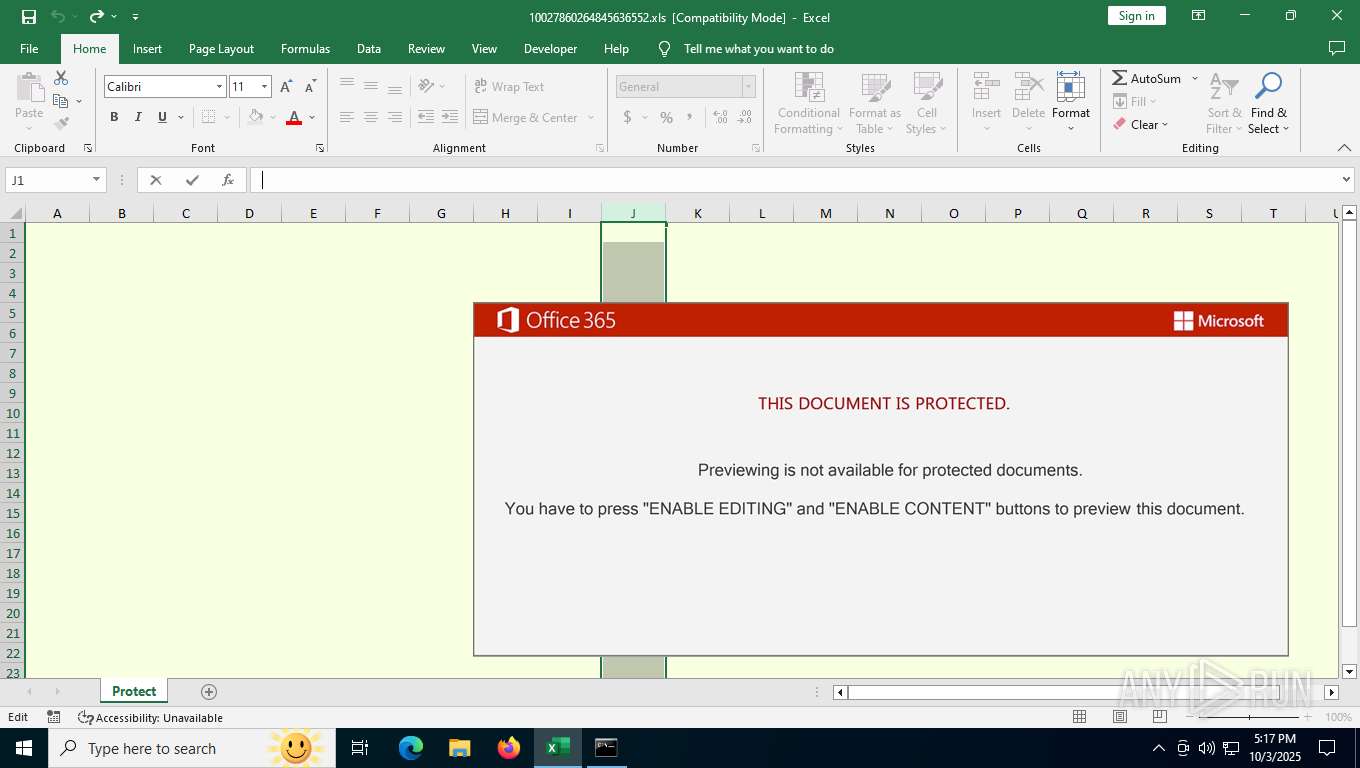
Task: Open the AutoSum dropdown arrow
Action: coord(1194,78)
